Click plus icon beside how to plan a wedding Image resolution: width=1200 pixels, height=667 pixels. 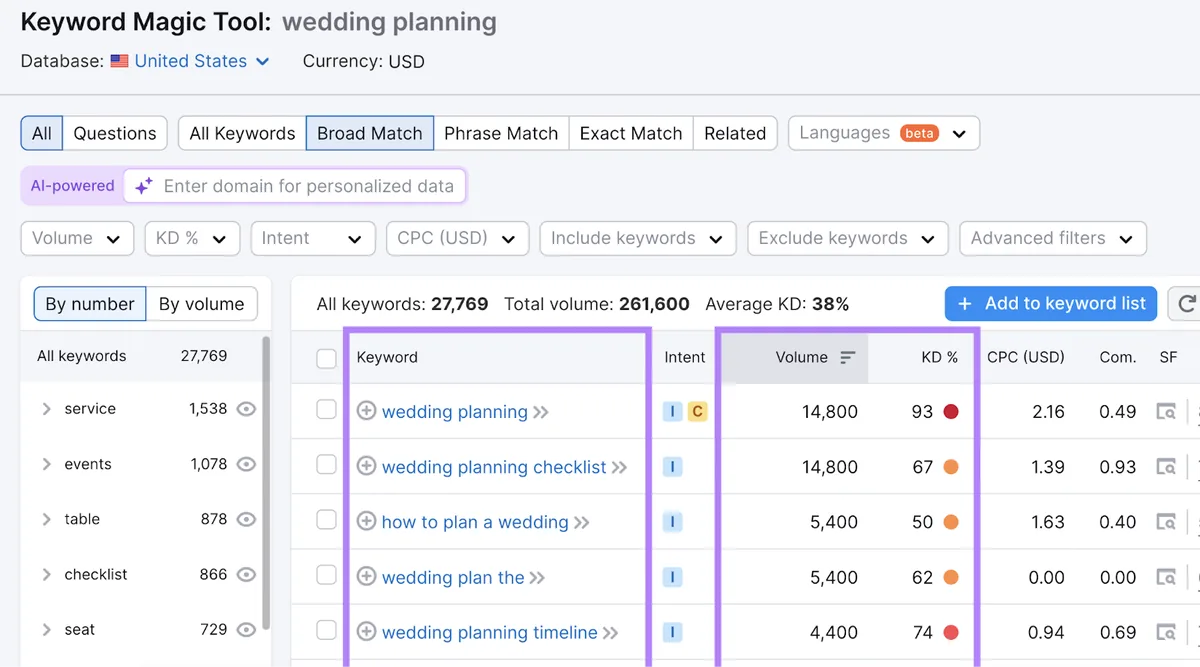coord(366,521)
